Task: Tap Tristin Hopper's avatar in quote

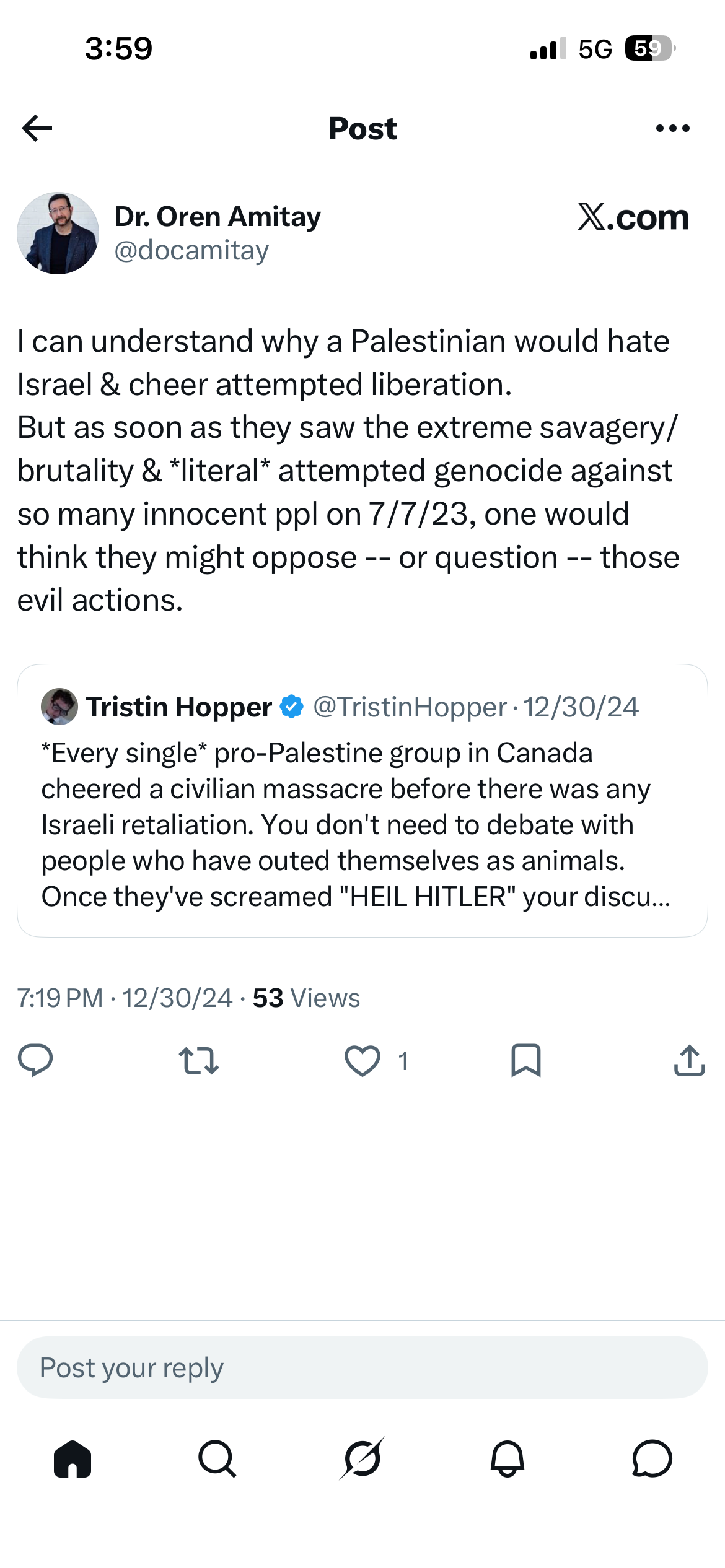Action: pyautogui.click(x=59, y=707)
